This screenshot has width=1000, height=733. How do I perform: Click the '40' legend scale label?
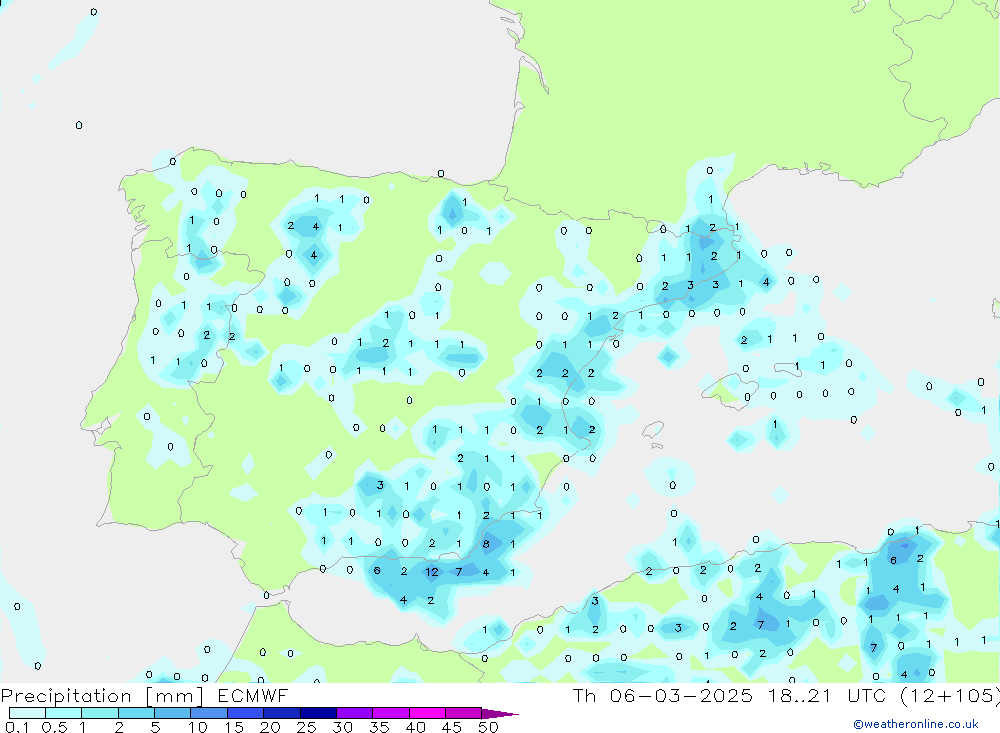point(415,727)
